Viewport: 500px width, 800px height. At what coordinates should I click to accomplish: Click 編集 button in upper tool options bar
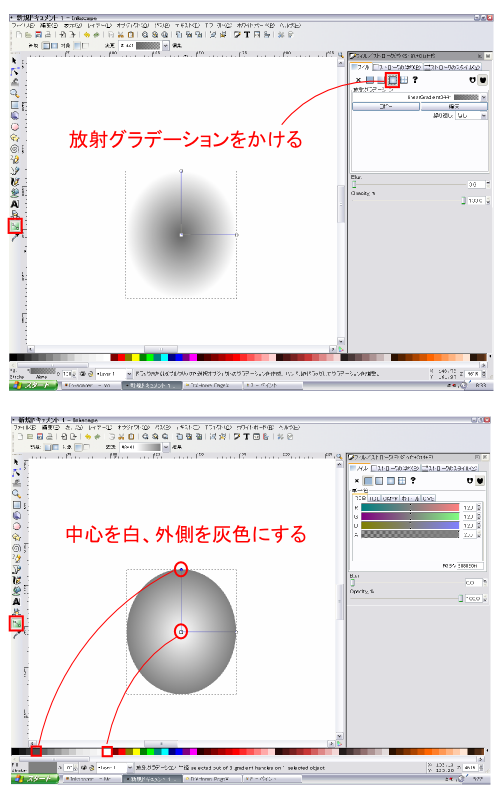tap(177, 45)
